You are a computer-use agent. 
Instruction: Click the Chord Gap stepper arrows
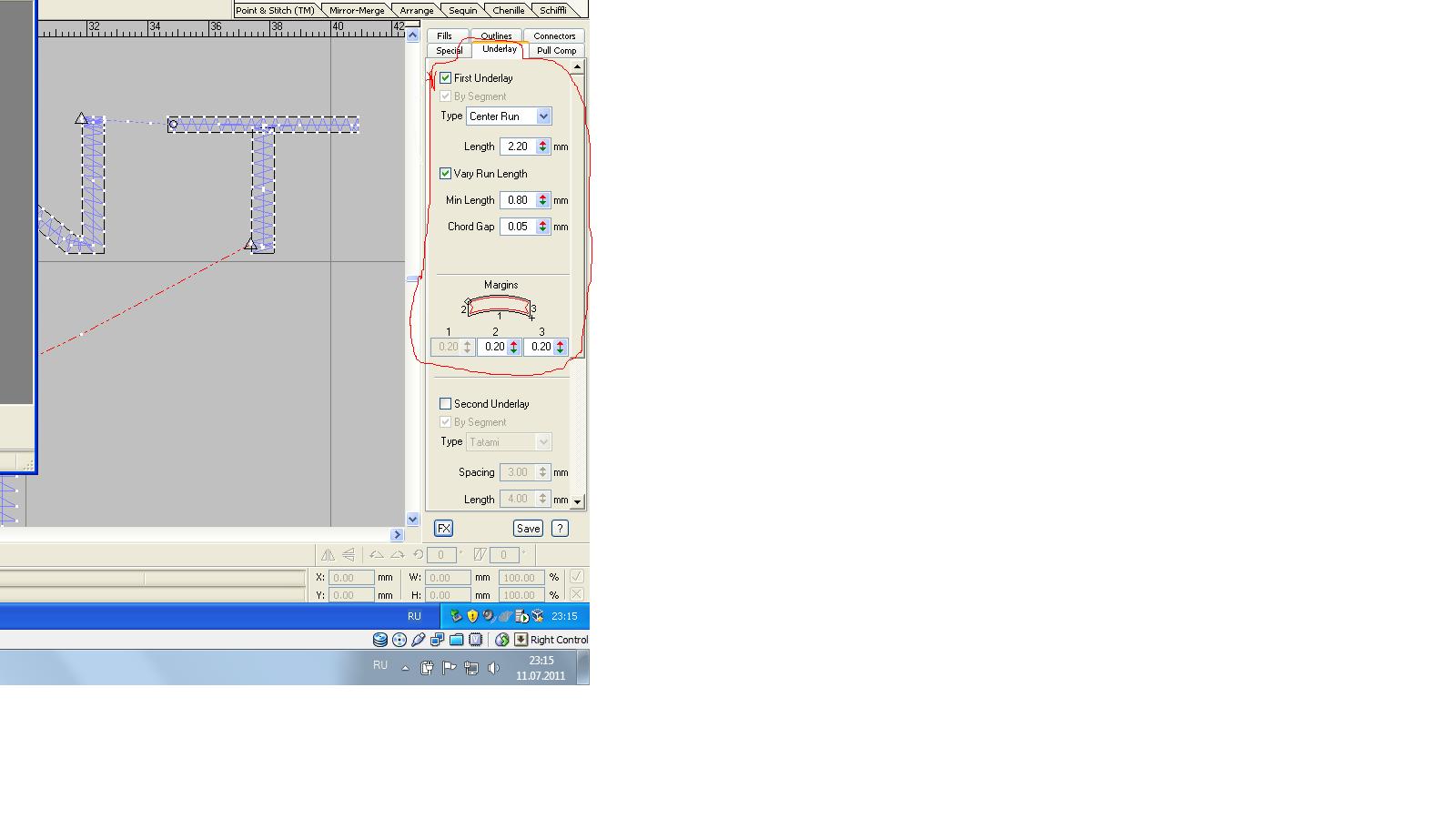click(543, 227)
